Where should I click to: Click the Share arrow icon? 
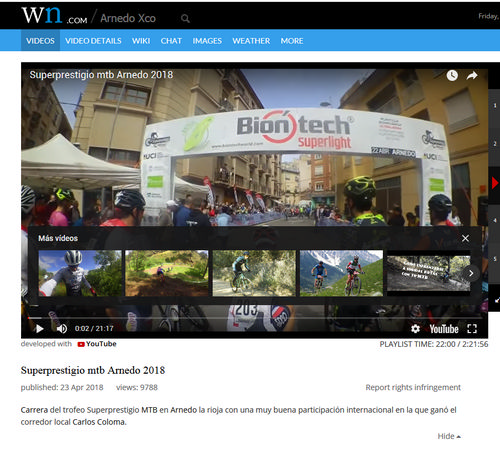click(x=472, y=76)
